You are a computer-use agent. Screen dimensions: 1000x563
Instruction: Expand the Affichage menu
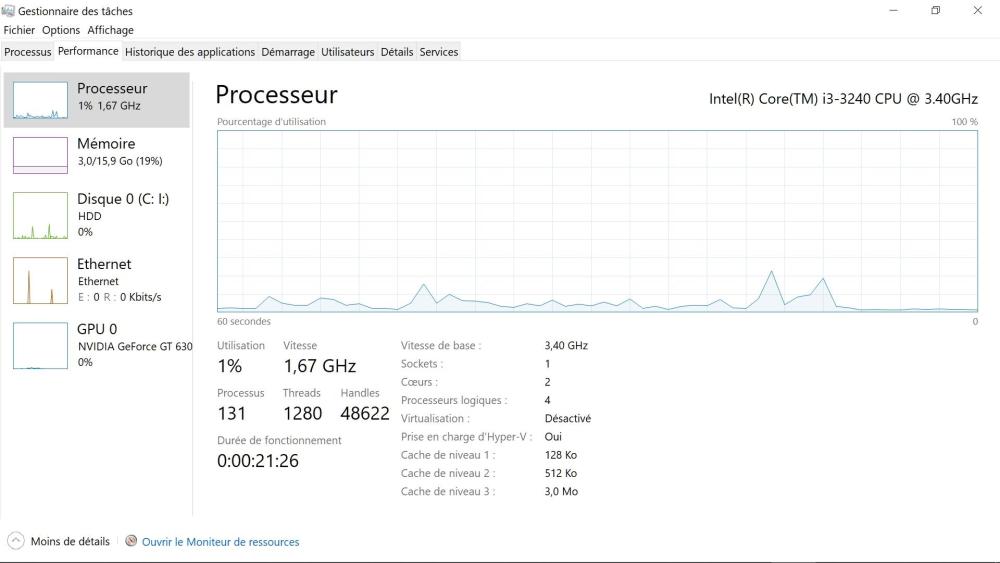[x=110, y=30]
